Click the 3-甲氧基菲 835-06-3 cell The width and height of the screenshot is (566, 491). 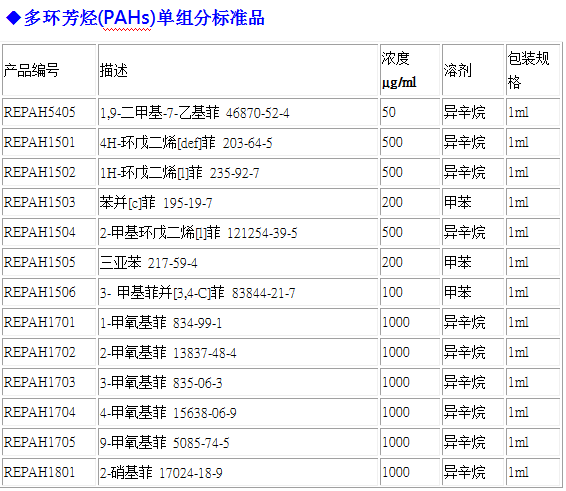point(238,382)
